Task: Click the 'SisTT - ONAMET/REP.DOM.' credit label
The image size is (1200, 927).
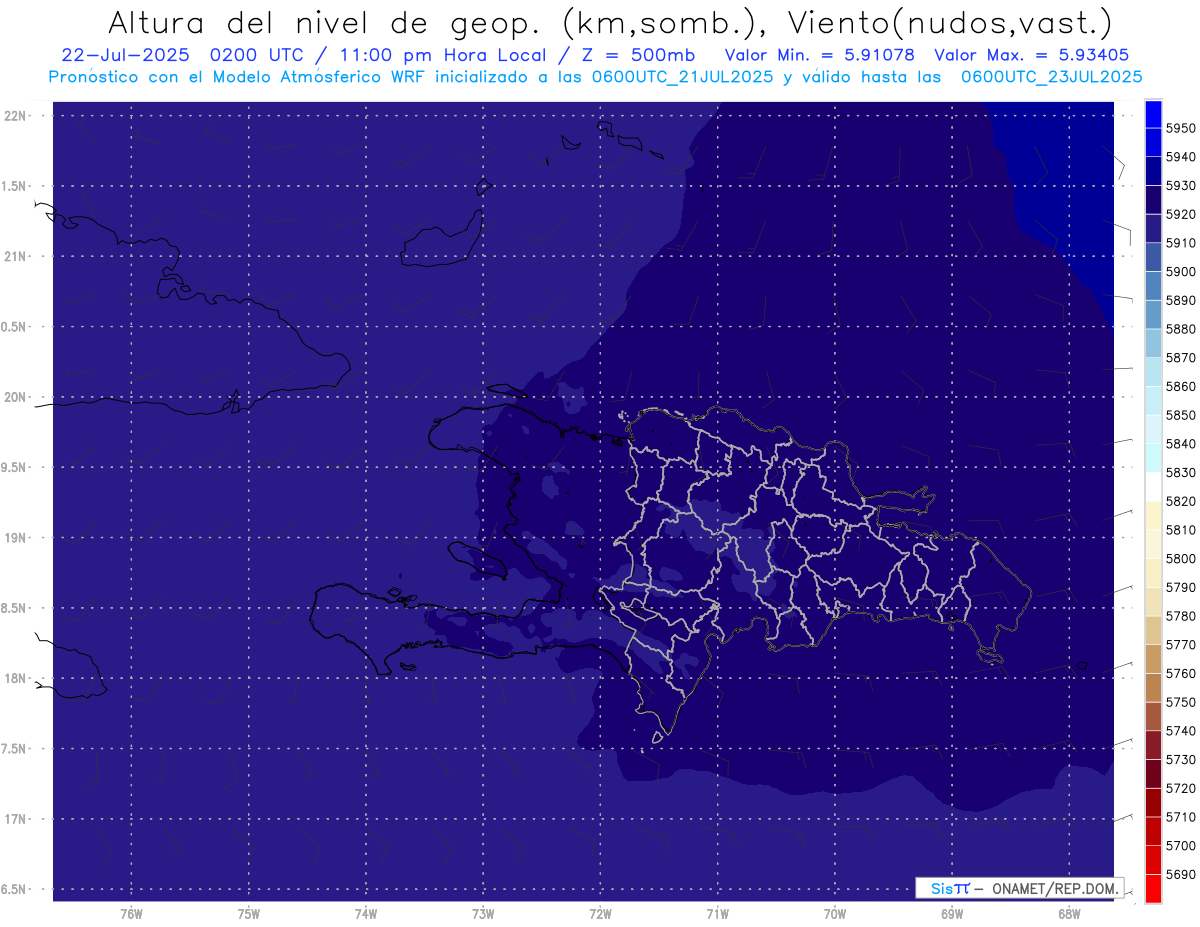Action: tap(1020, 888)
